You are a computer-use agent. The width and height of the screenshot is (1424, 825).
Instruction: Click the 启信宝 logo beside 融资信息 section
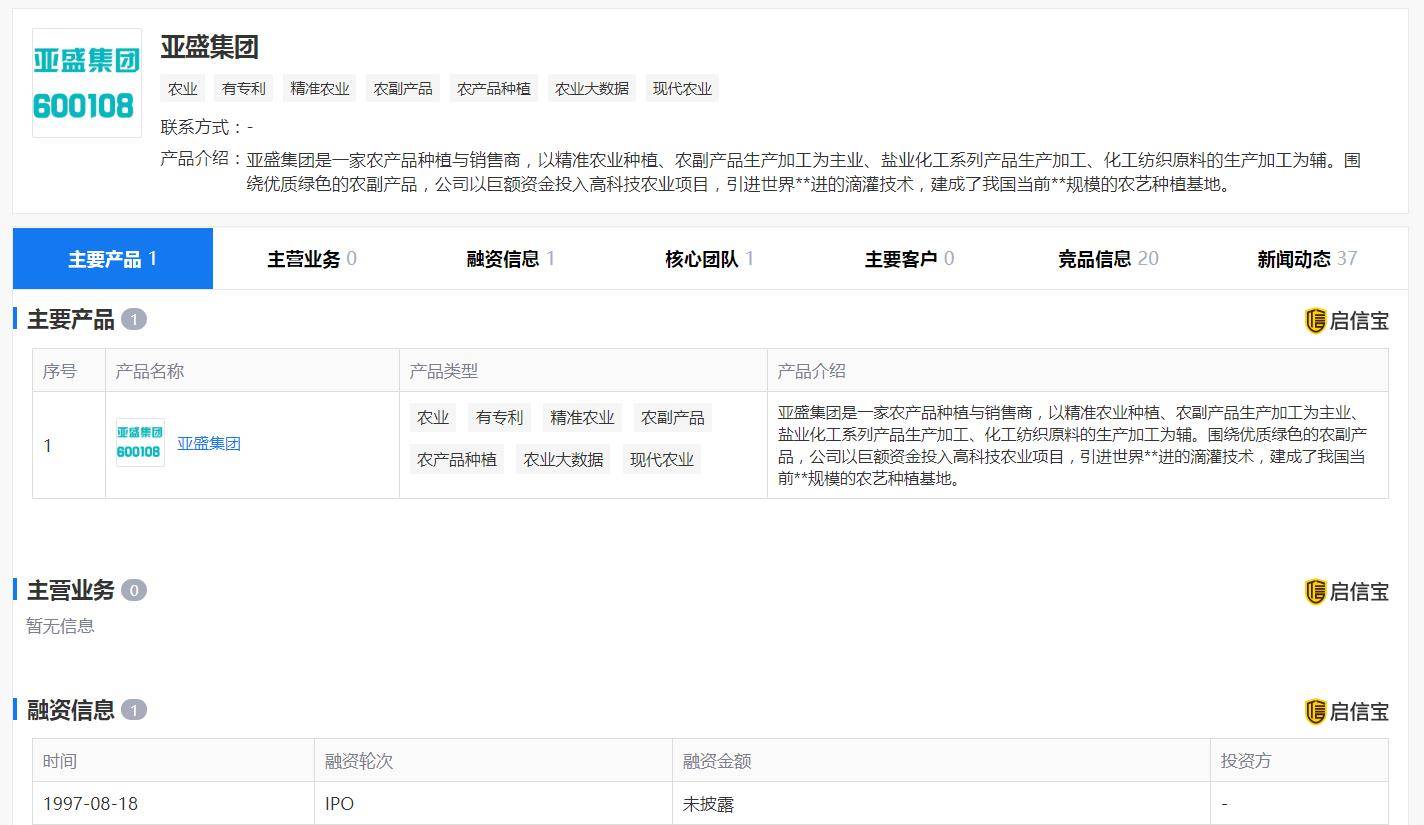1347,712
